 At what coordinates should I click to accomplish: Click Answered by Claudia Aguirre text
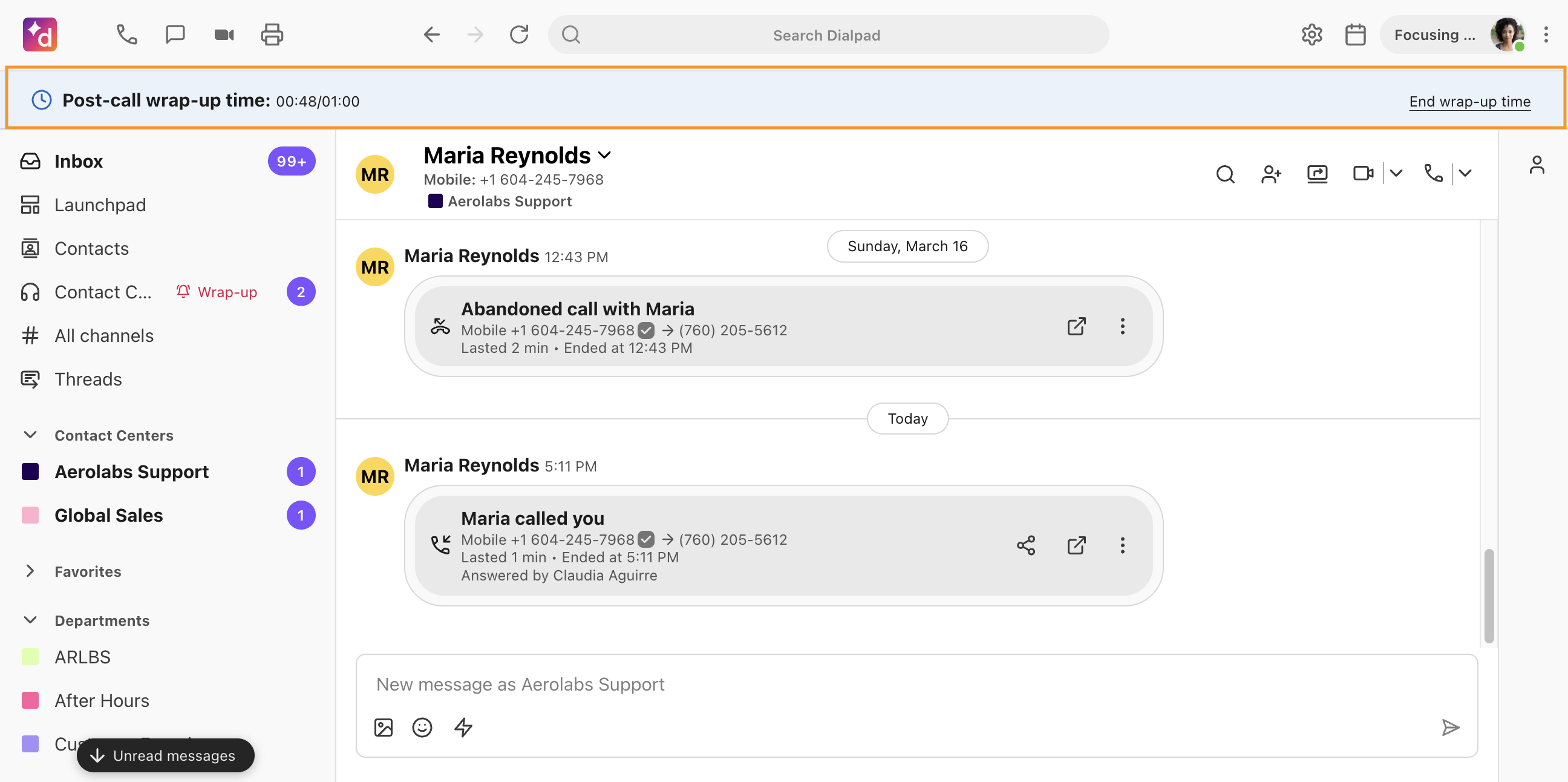(x=560, y=576)
